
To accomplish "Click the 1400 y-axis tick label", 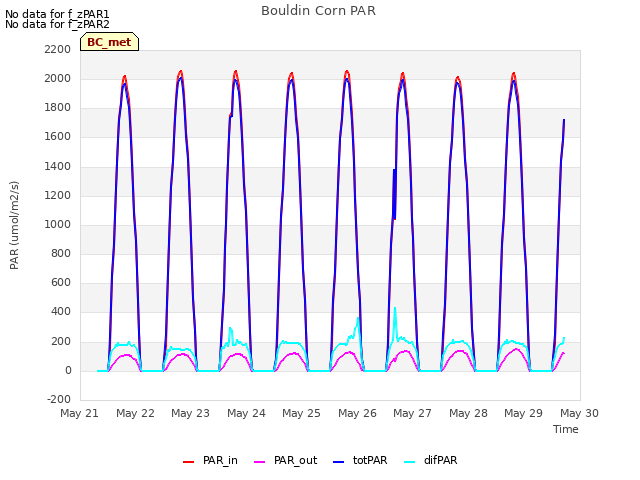I will click(58, 166).
